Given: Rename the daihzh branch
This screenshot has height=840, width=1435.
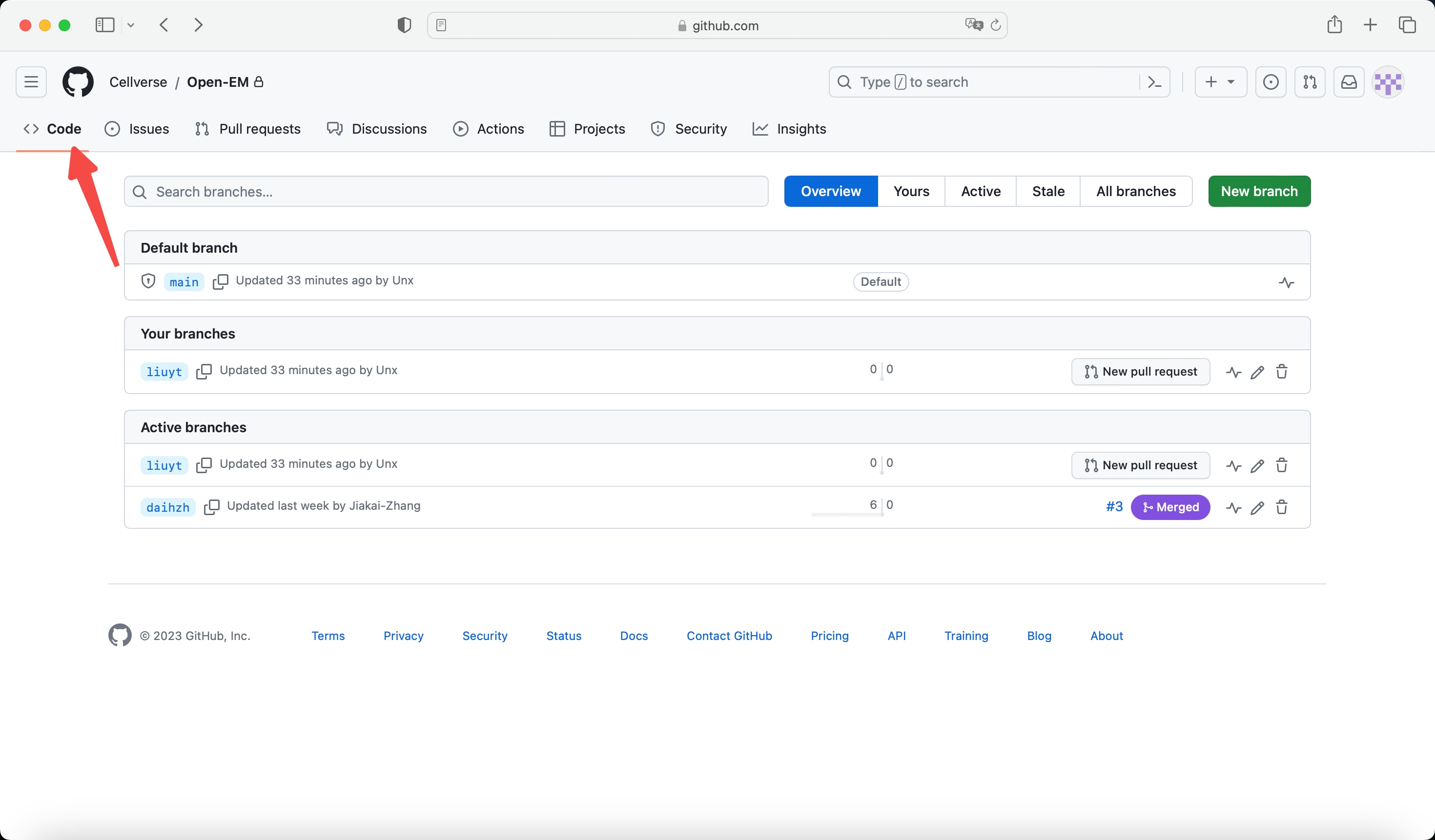Looking at the screenshot, I should (x=1257, y=508).
